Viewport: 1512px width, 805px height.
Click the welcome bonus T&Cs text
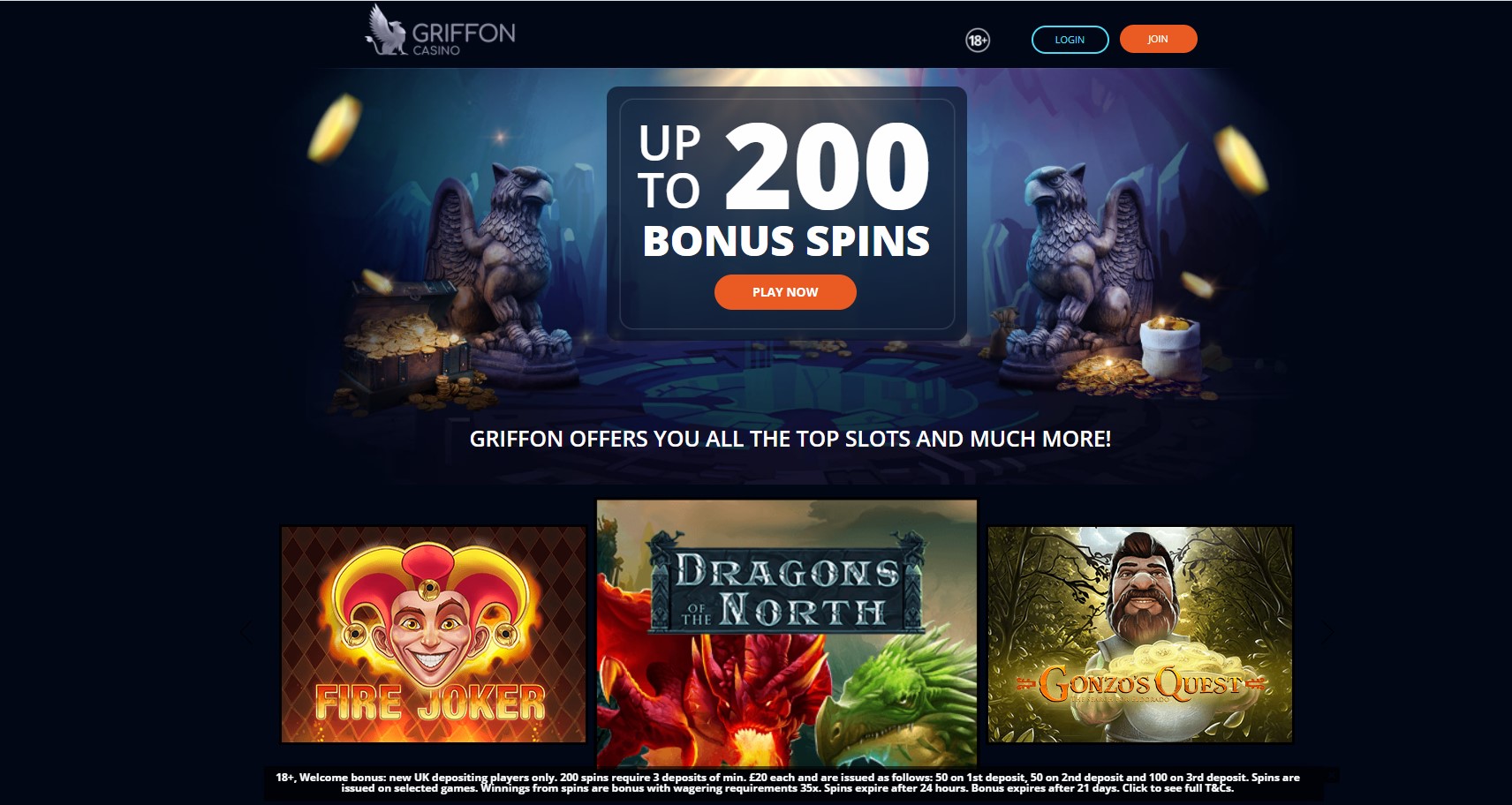(x=788, y=783)
